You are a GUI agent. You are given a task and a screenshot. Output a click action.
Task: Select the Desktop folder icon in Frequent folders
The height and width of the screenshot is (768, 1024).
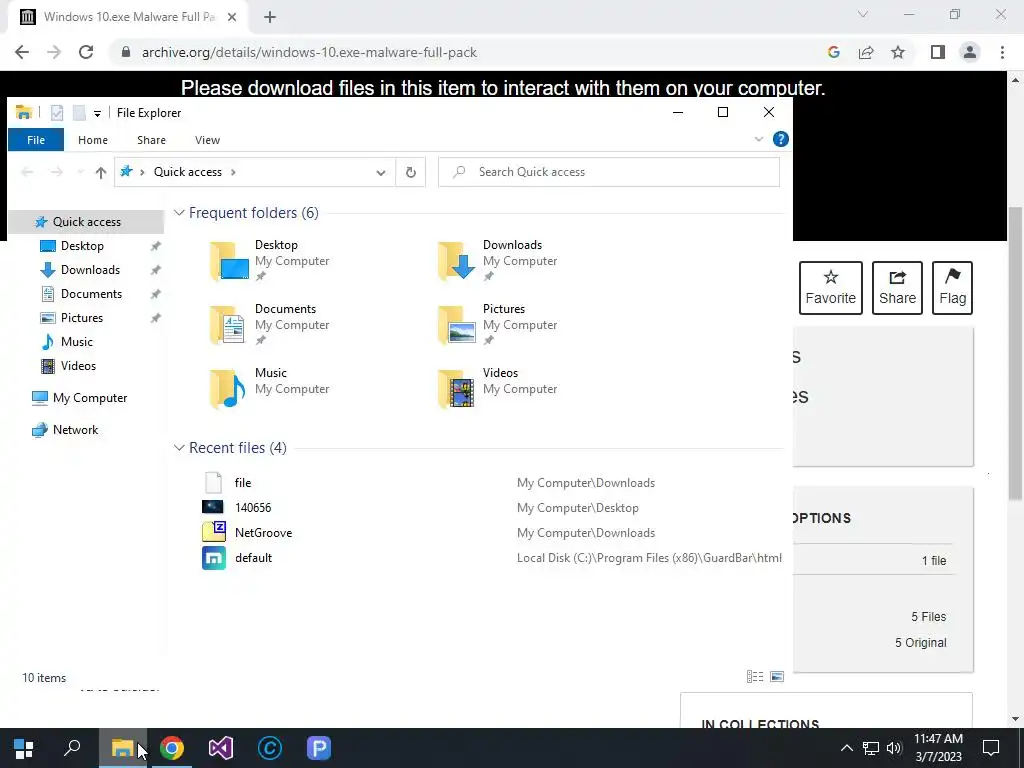[229, 261]
